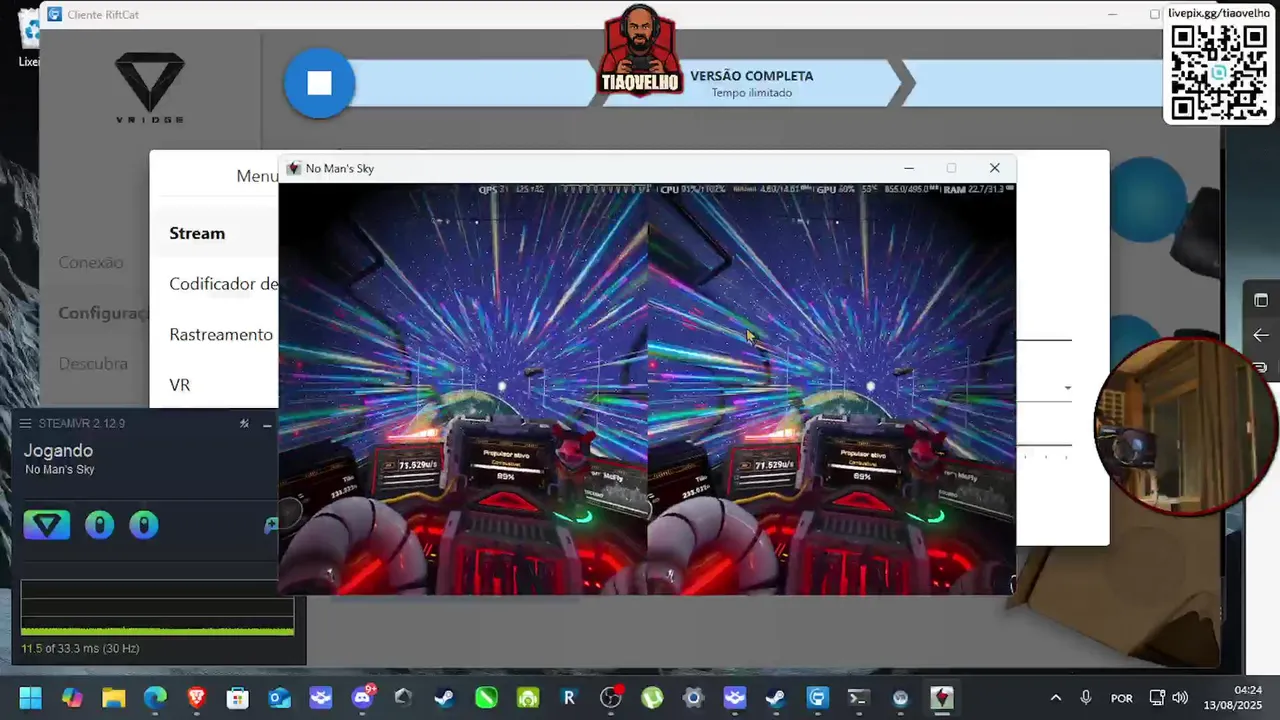Open the SteamVR hamburger menu

point(26,424)
